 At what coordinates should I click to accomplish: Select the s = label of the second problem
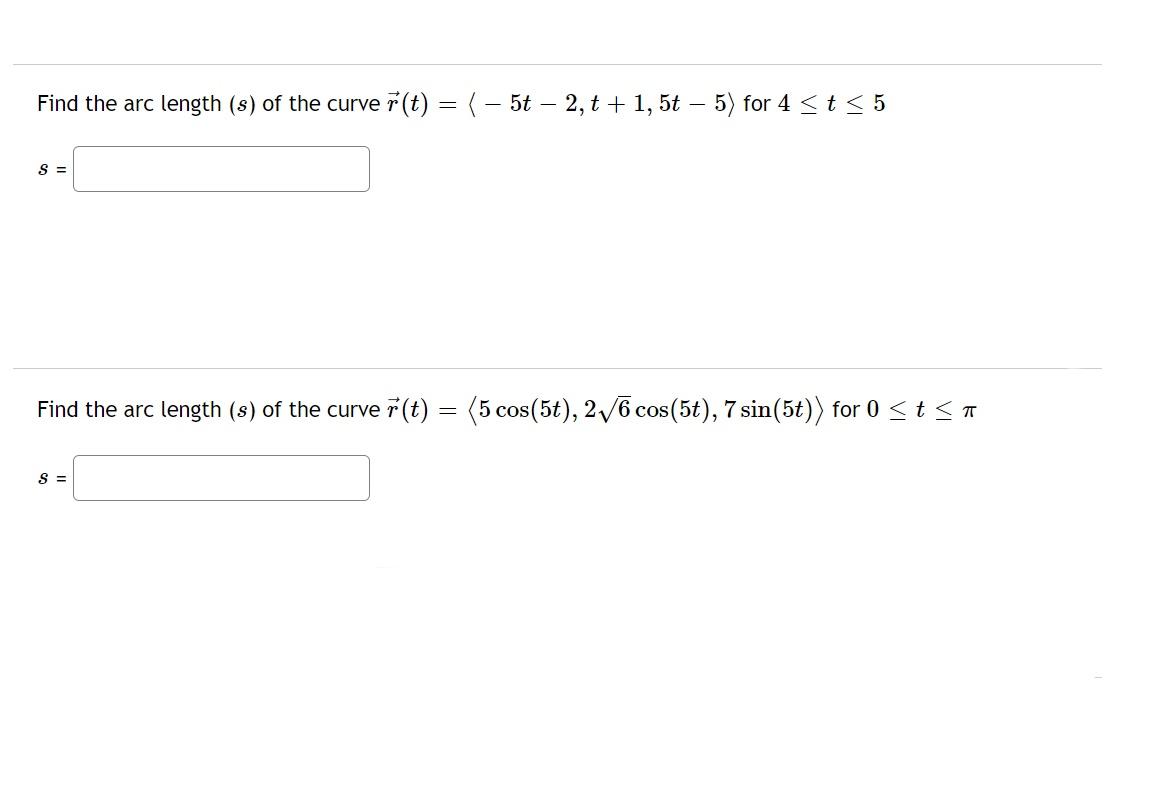(50, 478)
